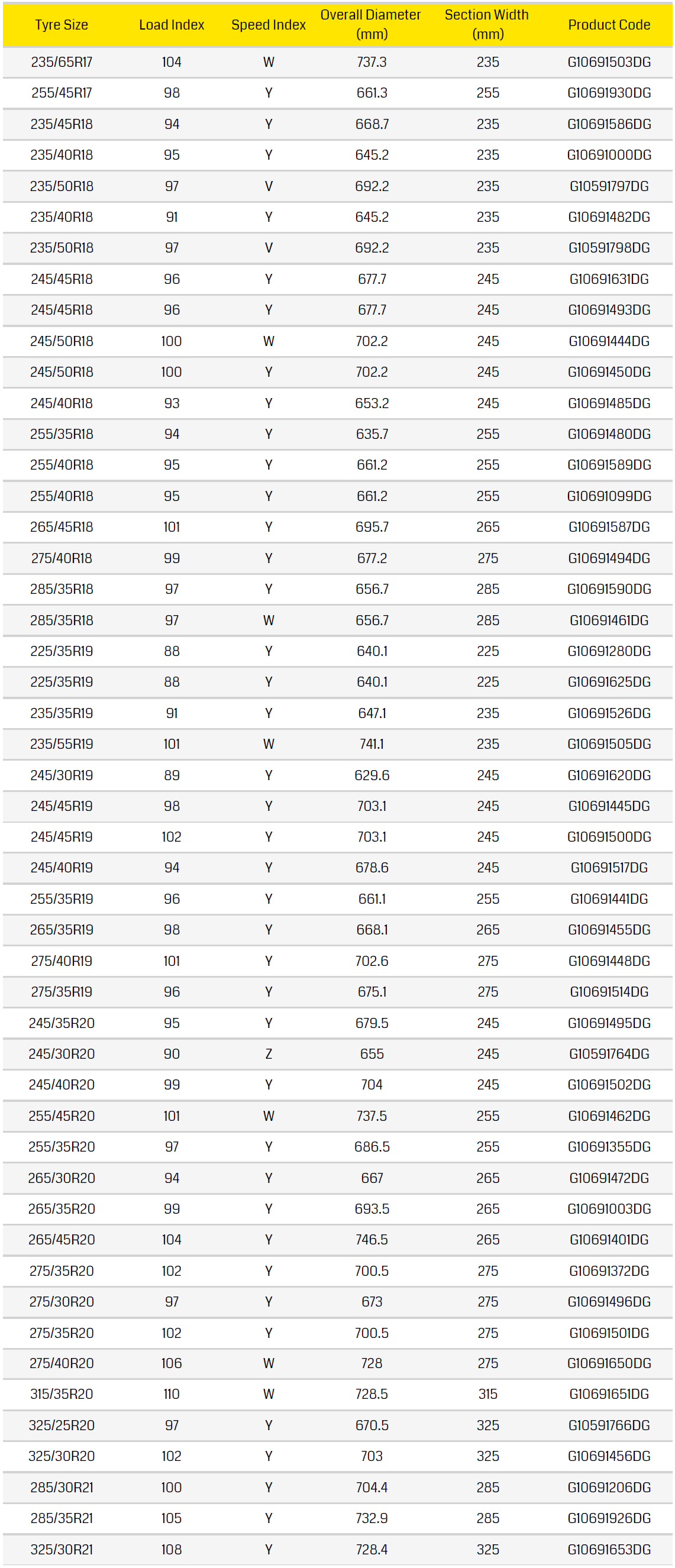Image resolution: width=675 pixels, height=1568 pixels.
Task: Select product code G10691503DG
Action: coord(609,62)
